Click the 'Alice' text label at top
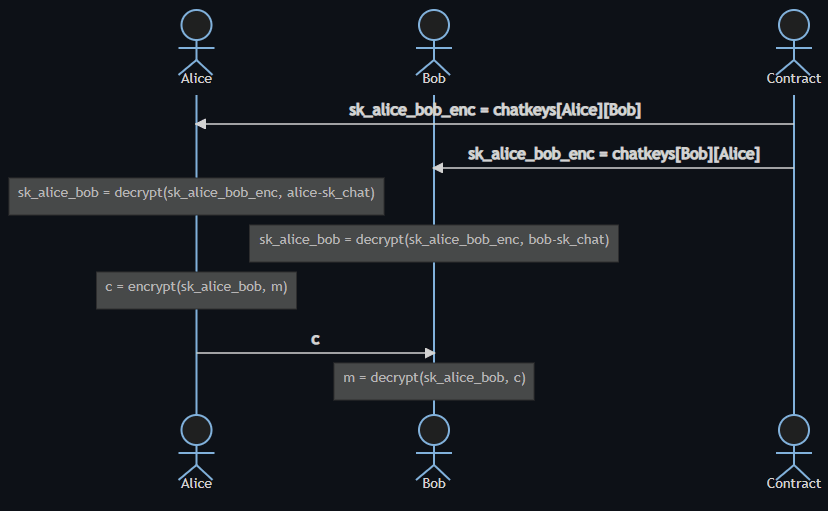This screenshot has width=828, height=511. pos(196,78)
